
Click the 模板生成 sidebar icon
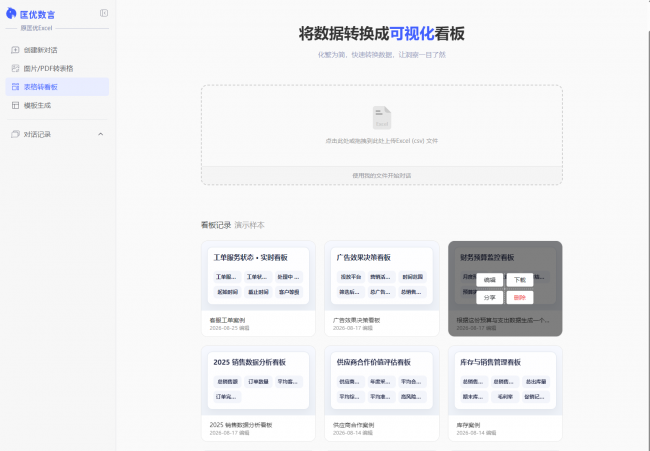pyautogui.click(x=15, y=105)
